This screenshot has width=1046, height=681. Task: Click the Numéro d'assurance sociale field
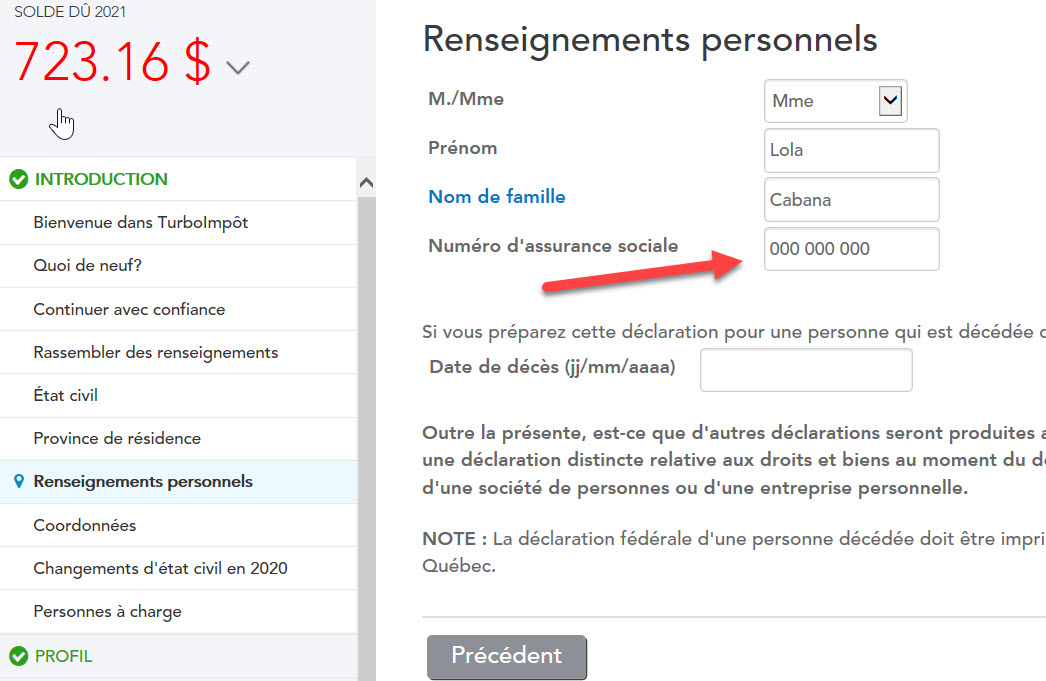tap(851, 249)
